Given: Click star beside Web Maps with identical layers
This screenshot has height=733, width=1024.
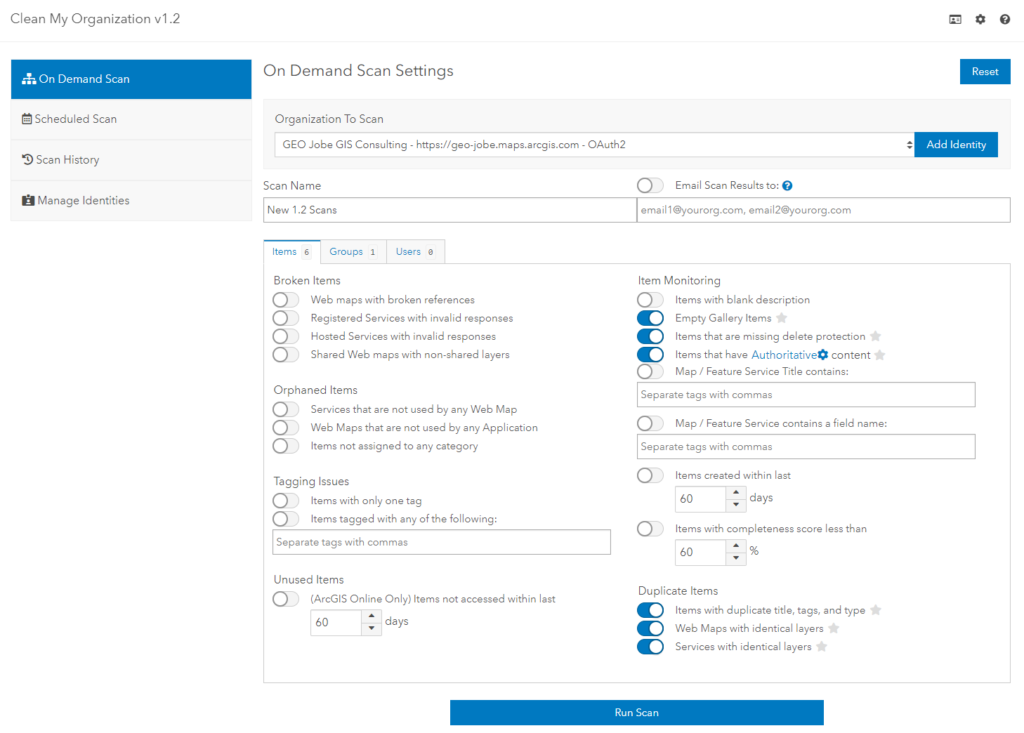Looking at the screenshot, I should click(x=833, y=629).
